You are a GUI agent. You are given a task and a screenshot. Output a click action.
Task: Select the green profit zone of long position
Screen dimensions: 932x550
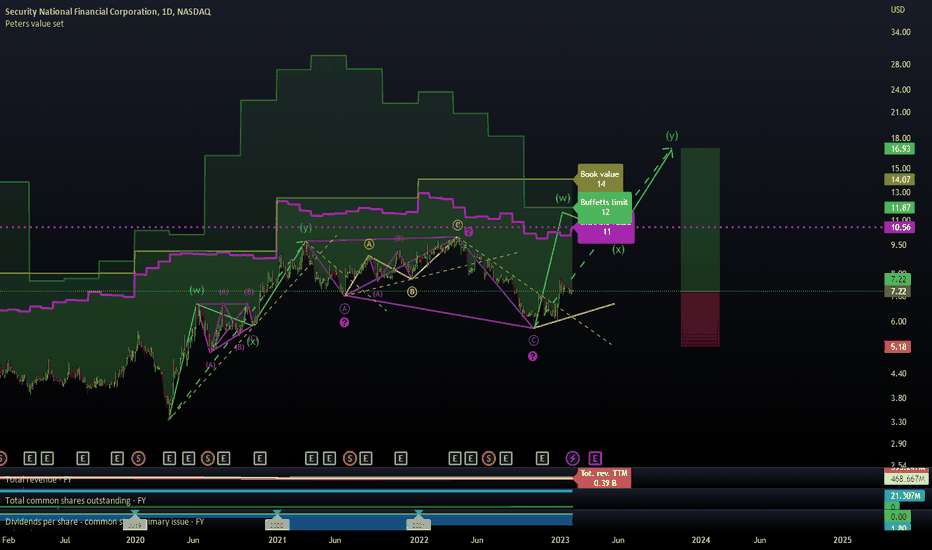click(x=700, y=219)
